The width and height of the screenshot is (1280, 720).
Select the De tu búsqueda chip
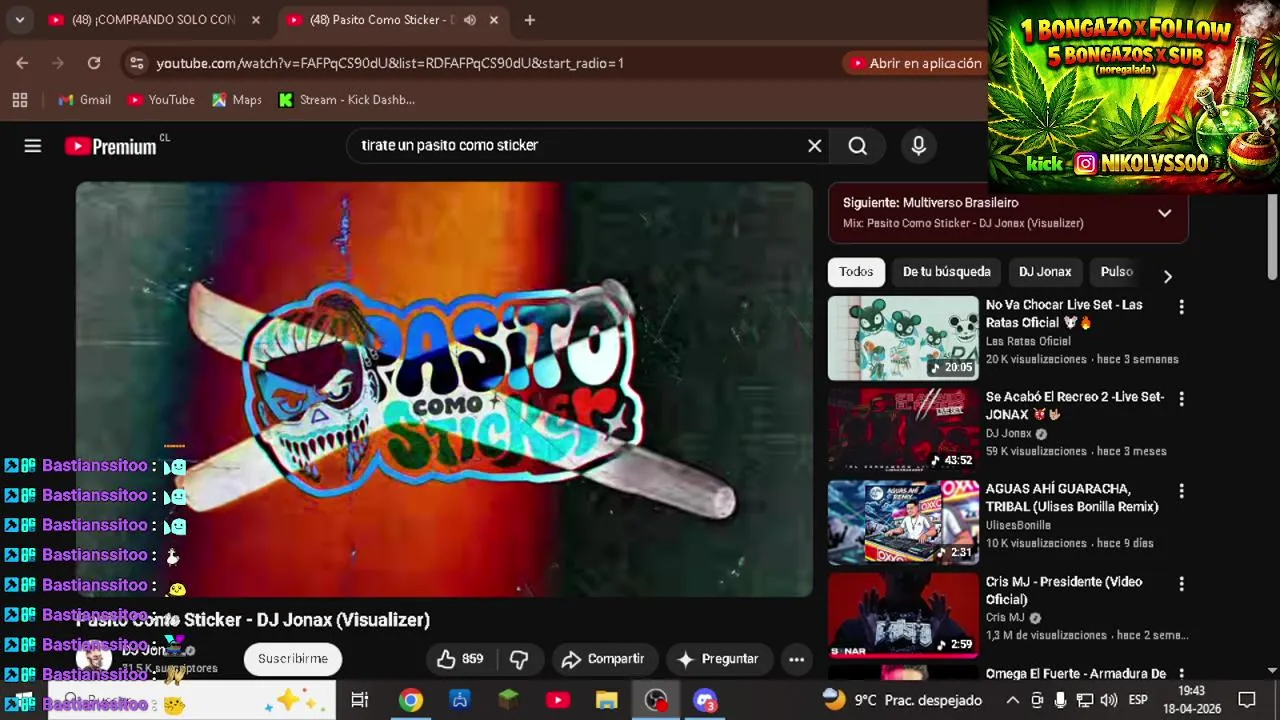pyautogui.click(x=946, y=272)
